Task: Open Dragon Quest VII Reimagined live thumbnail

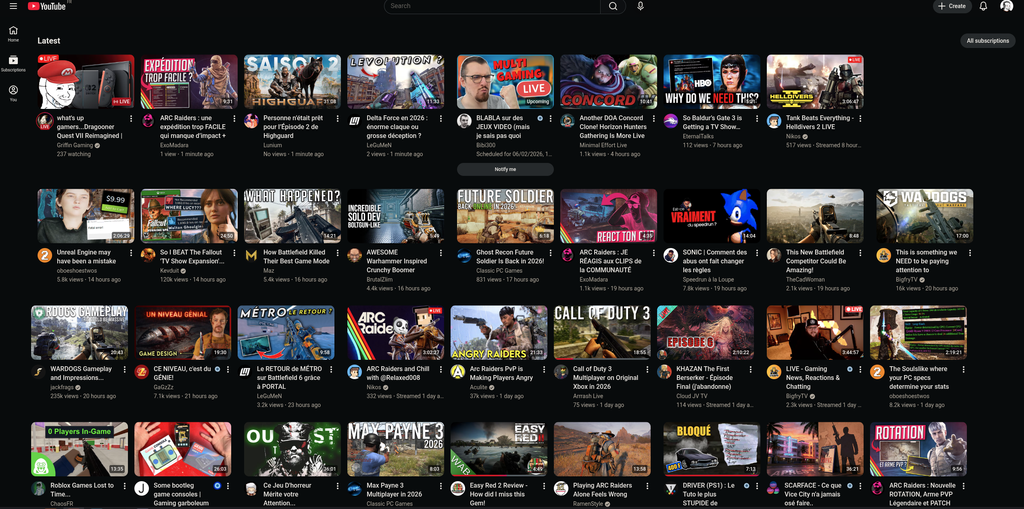Action: pyautogui.click(x=86, y=81)
